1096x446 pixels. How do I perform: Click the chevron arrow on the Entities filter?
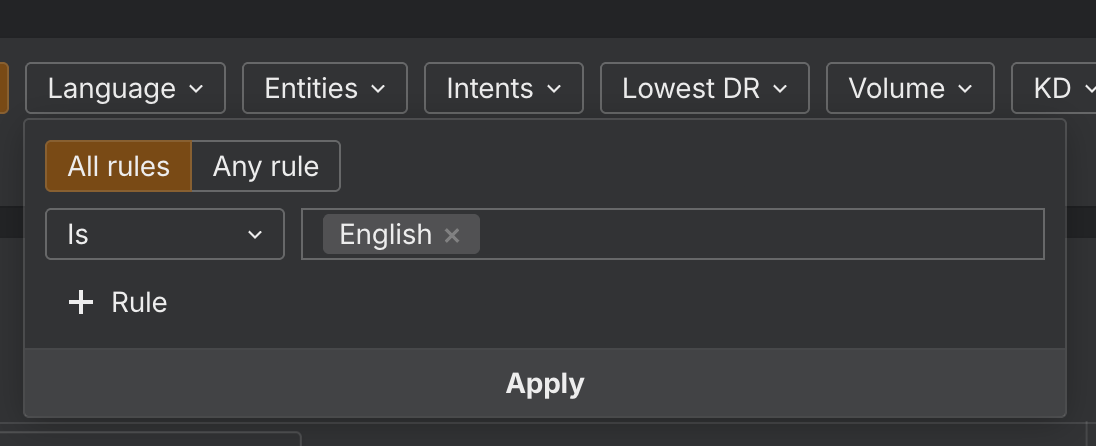tap(379, 89)
